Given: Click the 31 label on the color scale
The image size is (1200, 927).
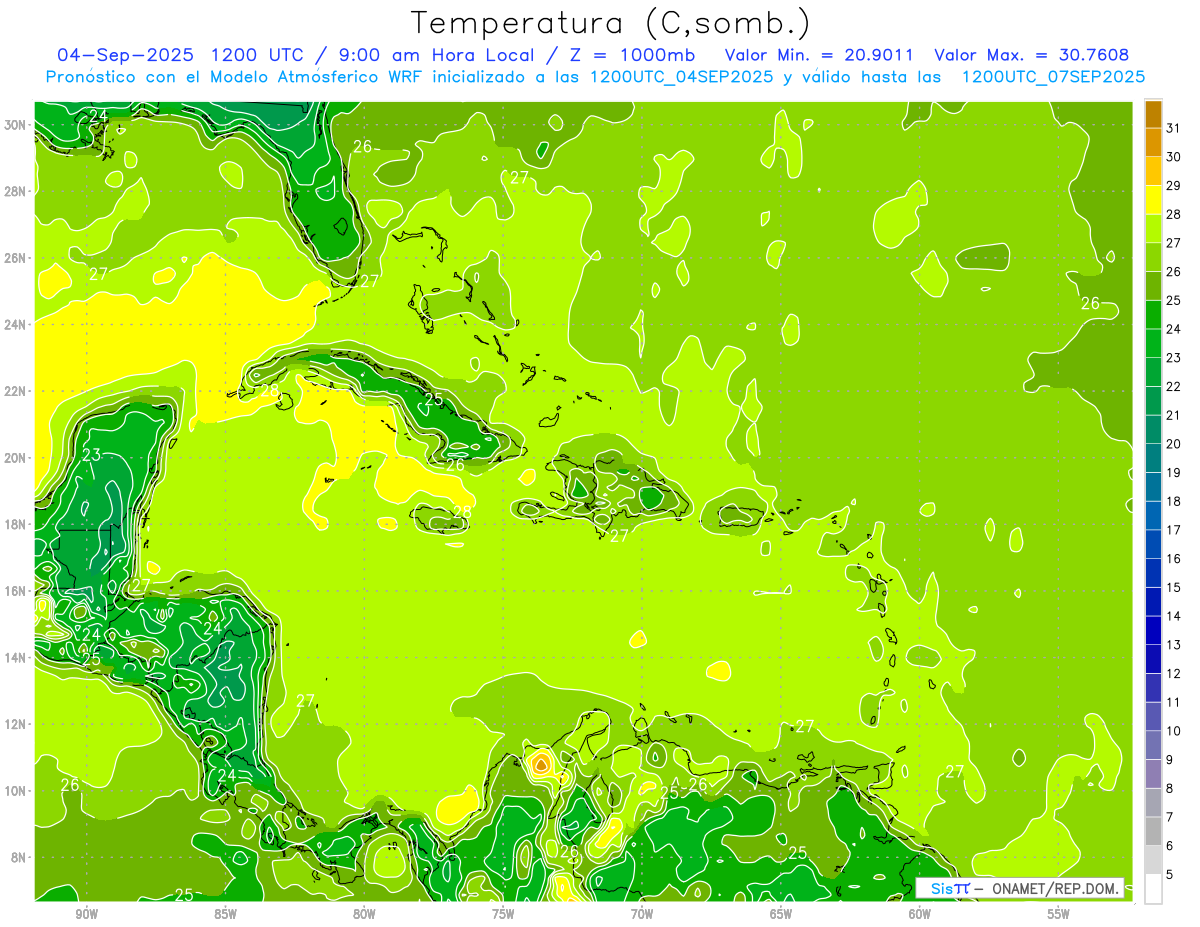Looking at the screenshot, I should coord(1174,127).
